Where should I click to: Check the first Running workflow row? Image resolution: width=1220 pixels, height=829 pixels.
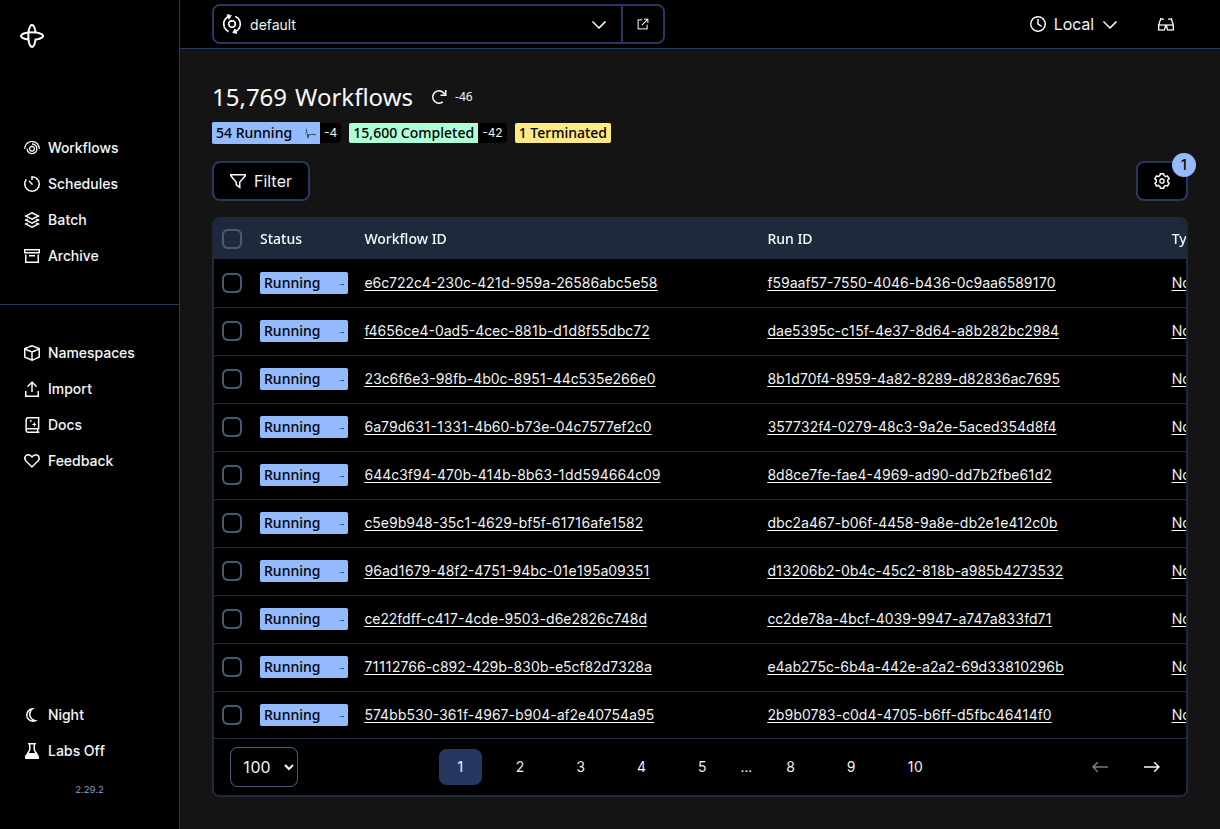click(232, 283)
